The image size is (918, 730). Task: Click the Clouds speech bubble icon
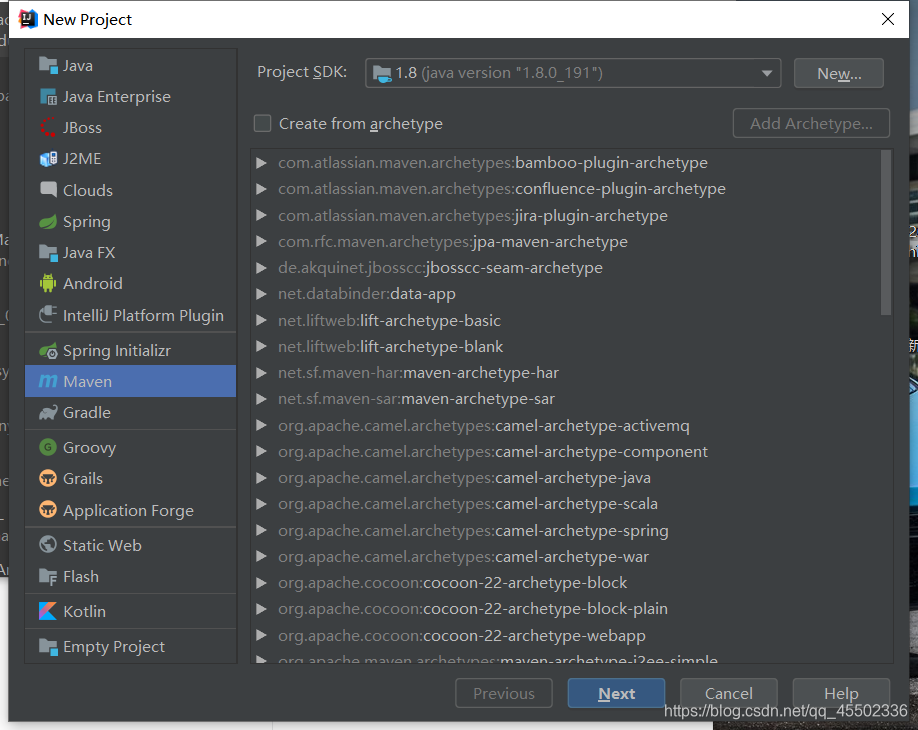(48, 190)
